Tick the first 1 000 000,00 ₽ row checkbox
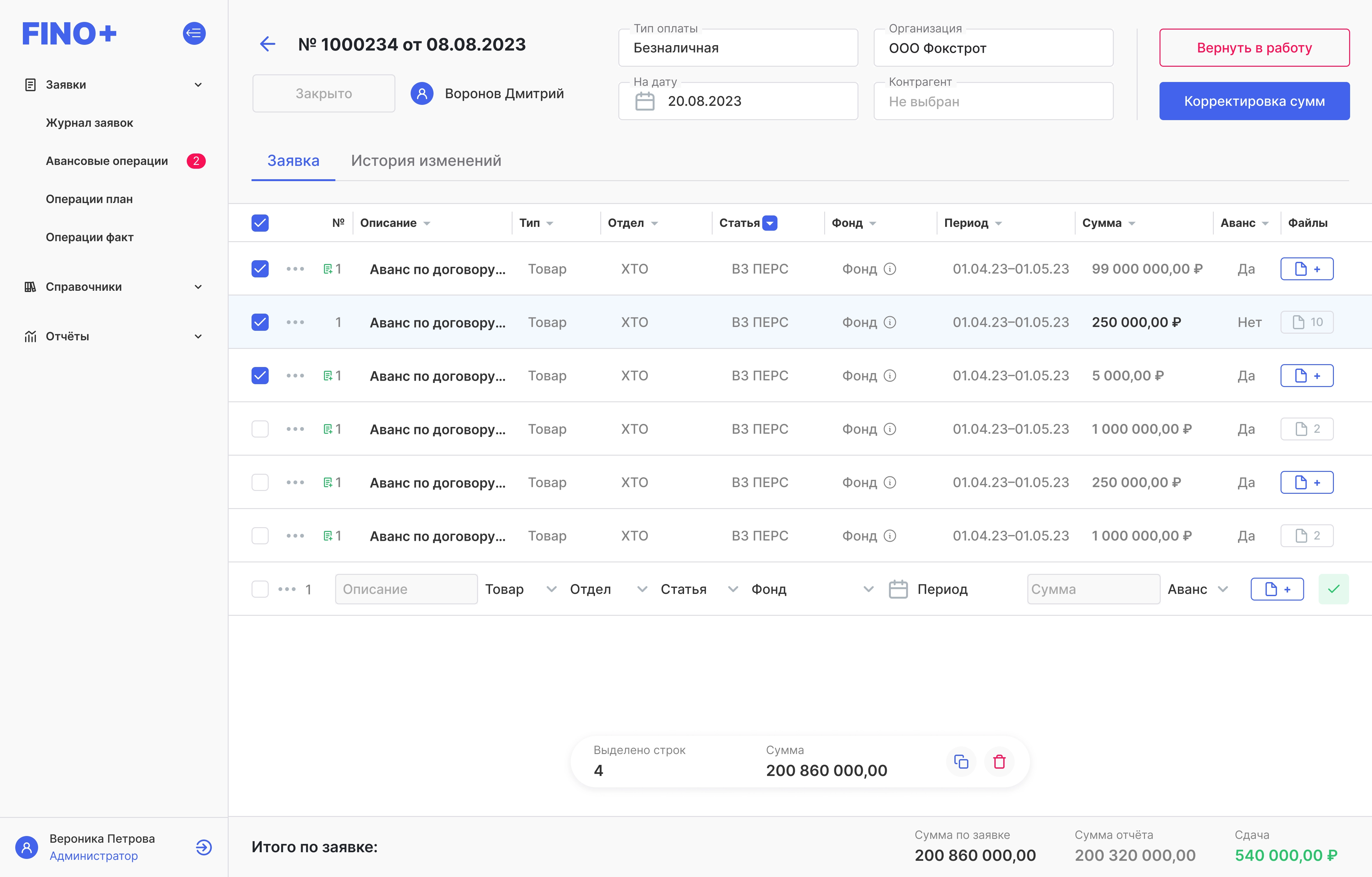The image size is (1372, 877). click(260, 429)
